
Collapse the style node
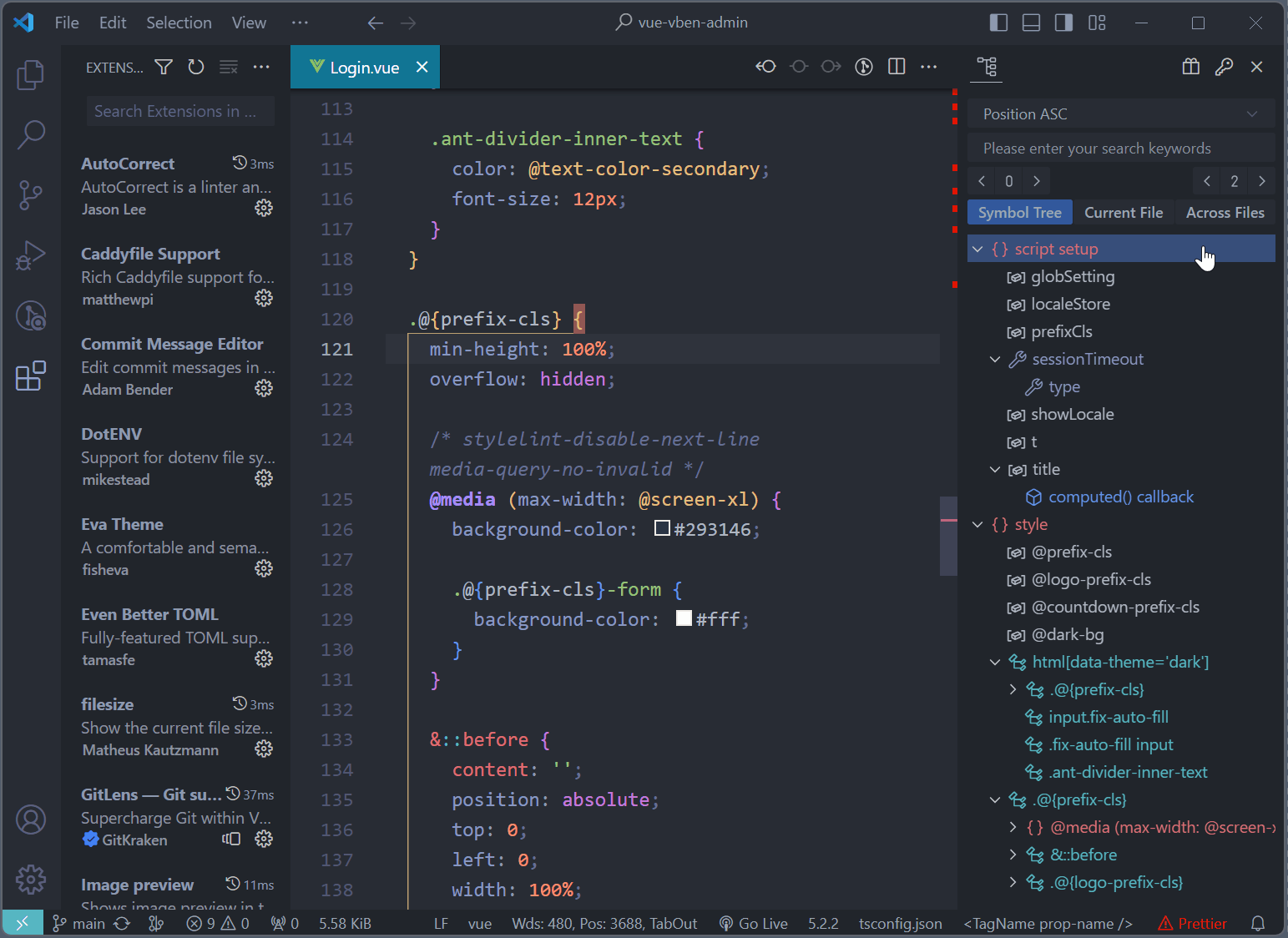(x=977, y=524)
